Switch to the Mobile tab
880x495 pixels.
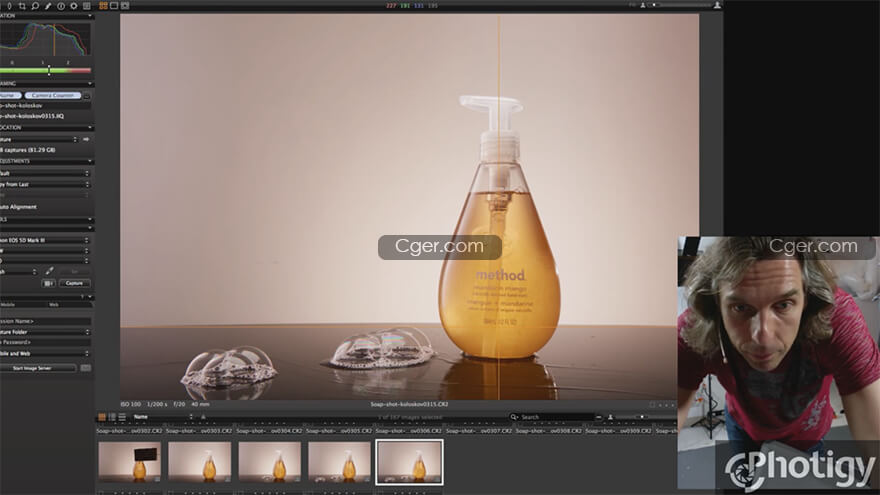coord(8,305)
